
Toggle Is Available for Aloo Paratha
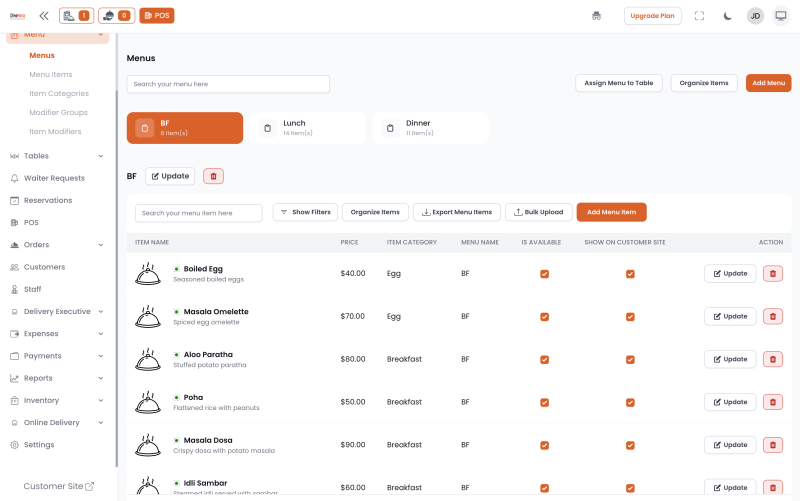tap(544, 360)
